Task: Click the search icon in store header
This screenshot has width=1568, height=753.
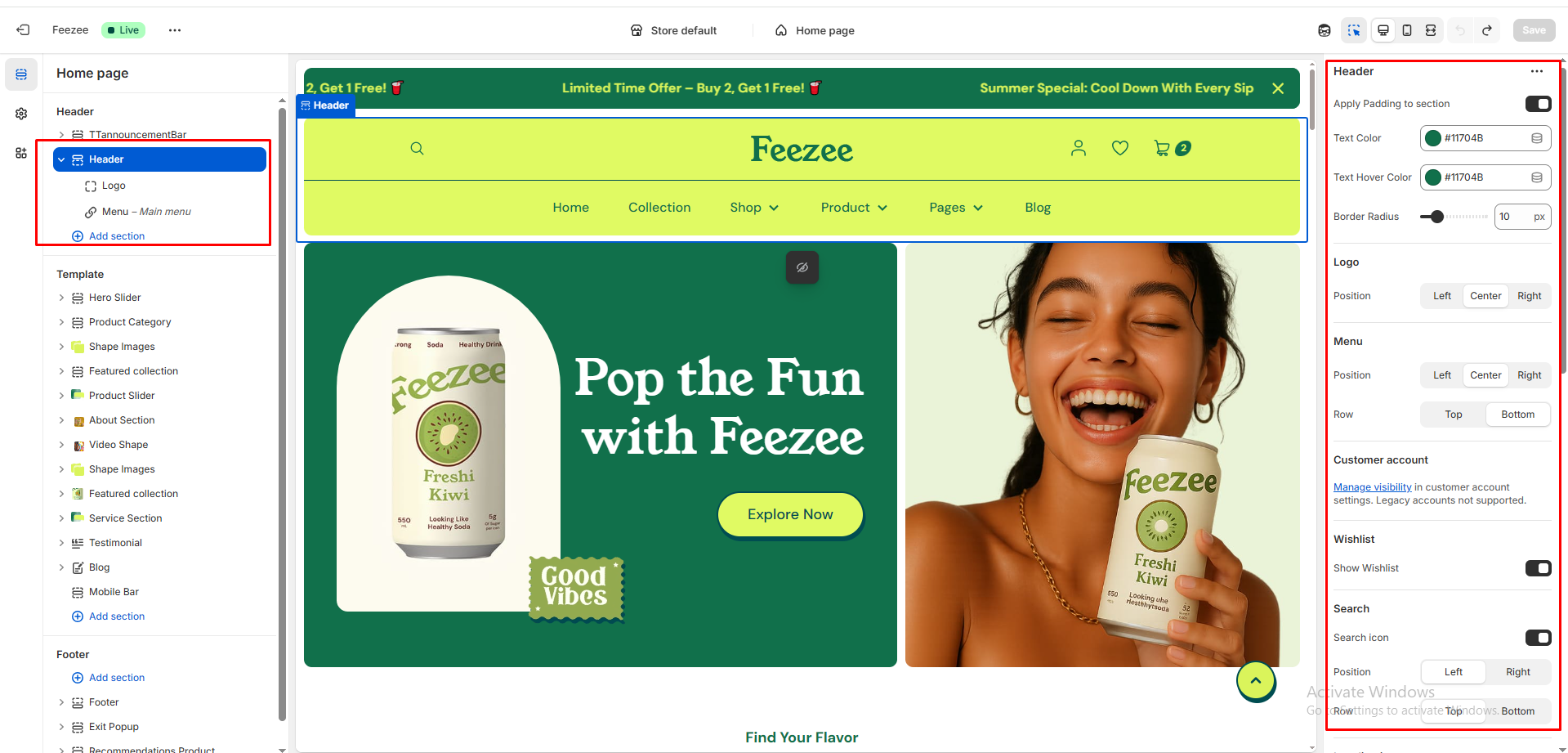Action: [417, 148]
